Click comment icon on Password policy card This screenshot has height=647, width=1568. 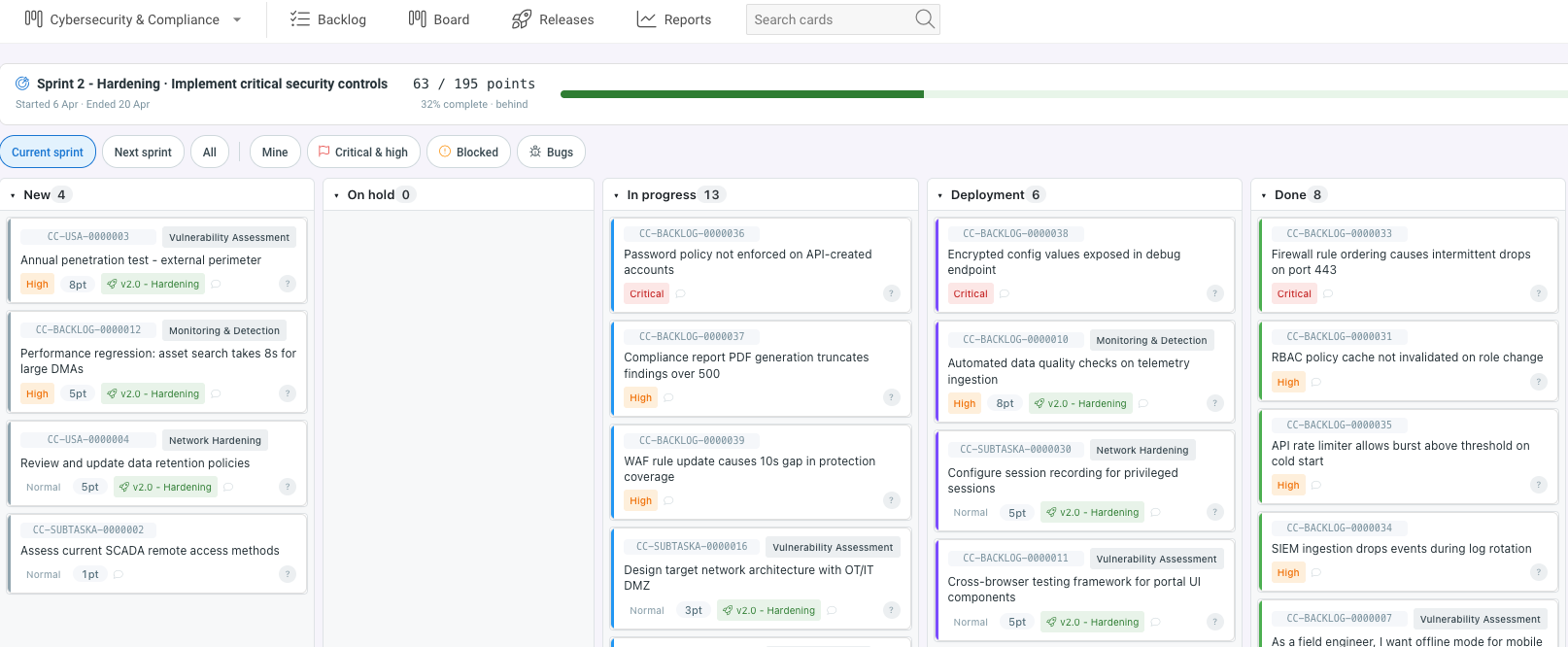point(681,293)
